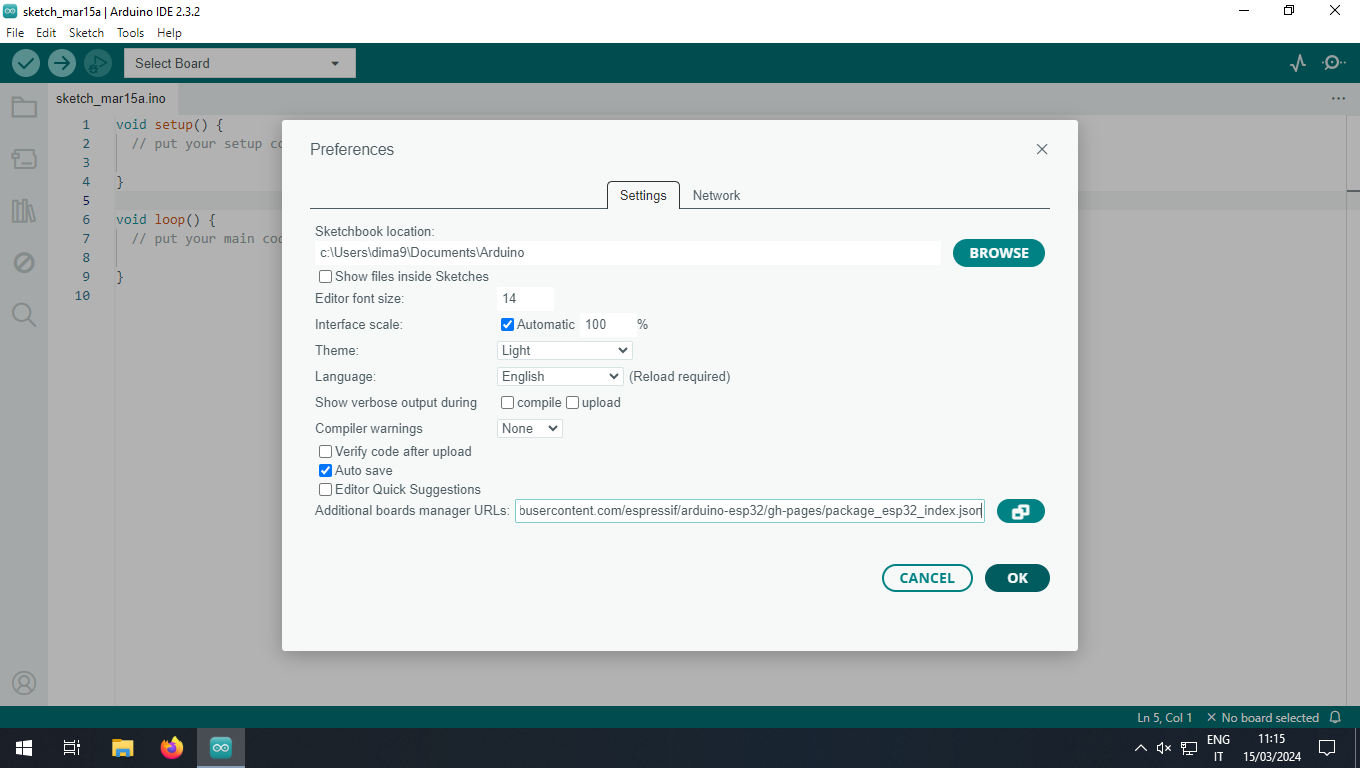Image resolution: width=1360 pixels, height=768 pixels.
Task: Open the Serial Plotter icon
Action: [x=1298, y=63]
